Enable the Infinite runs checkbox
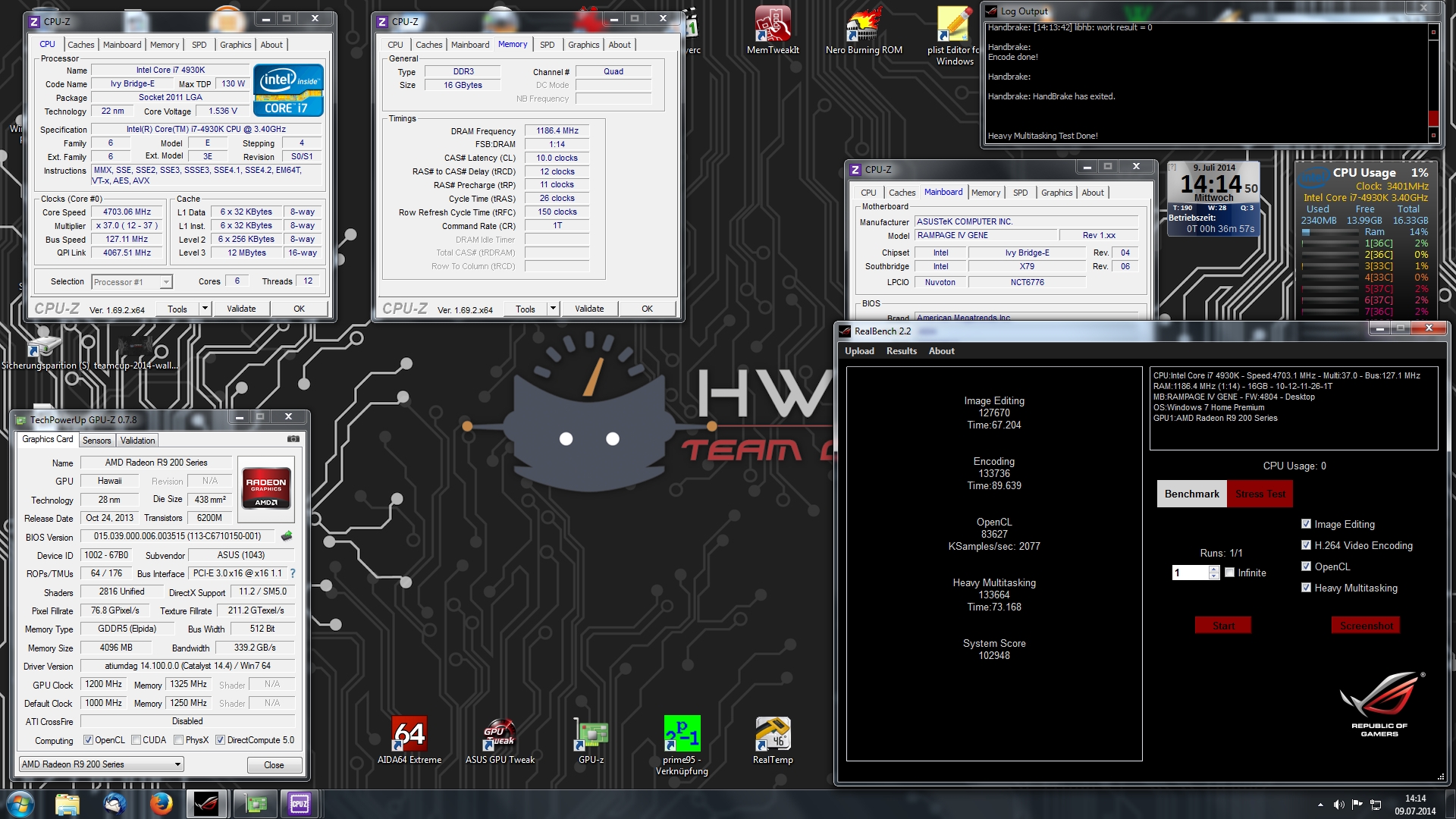The image size is (1456, 819). click(x=1230, y=573)
